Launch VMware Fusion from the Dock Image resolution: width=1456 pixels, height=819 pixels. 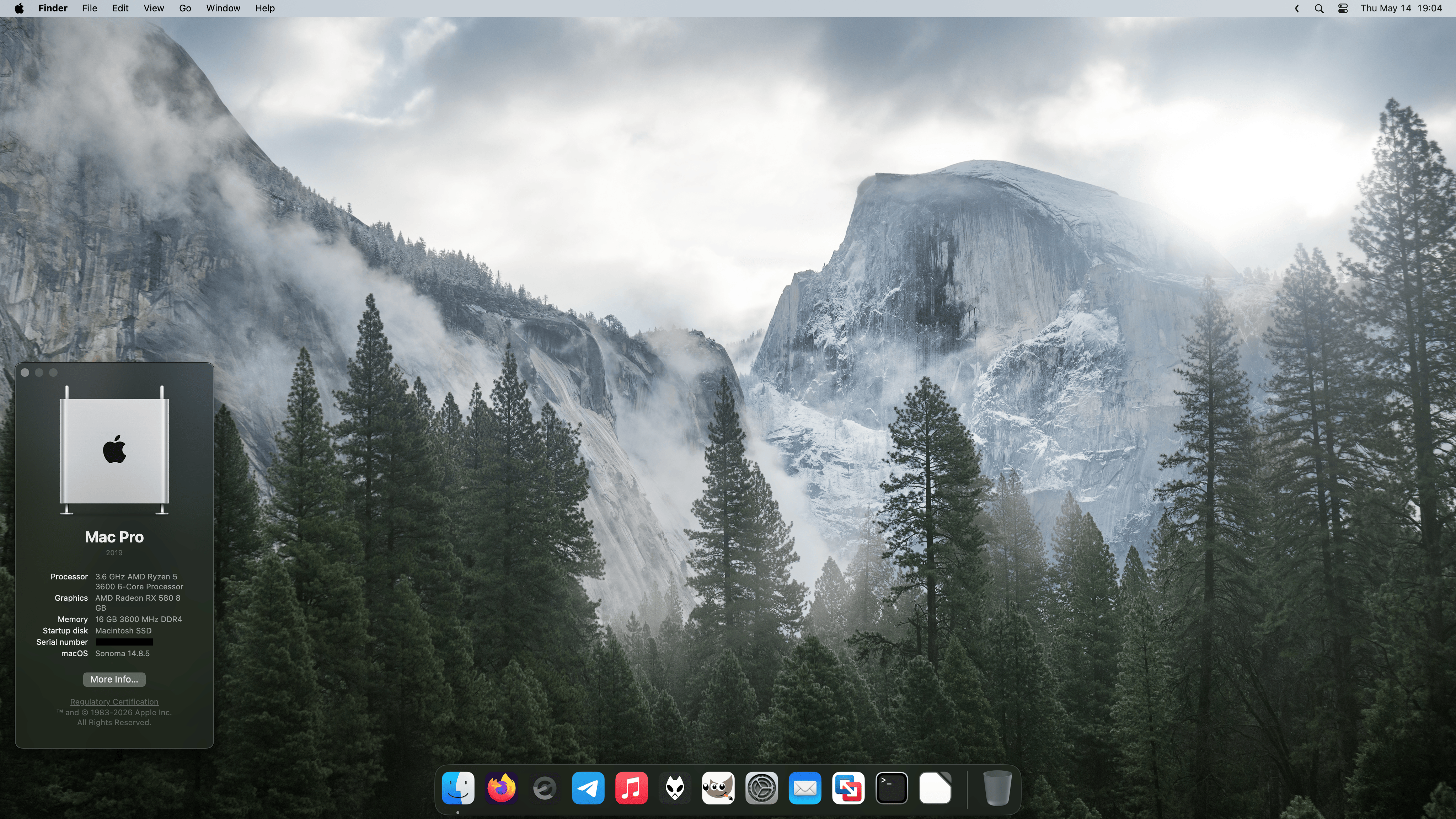point(848,787)
